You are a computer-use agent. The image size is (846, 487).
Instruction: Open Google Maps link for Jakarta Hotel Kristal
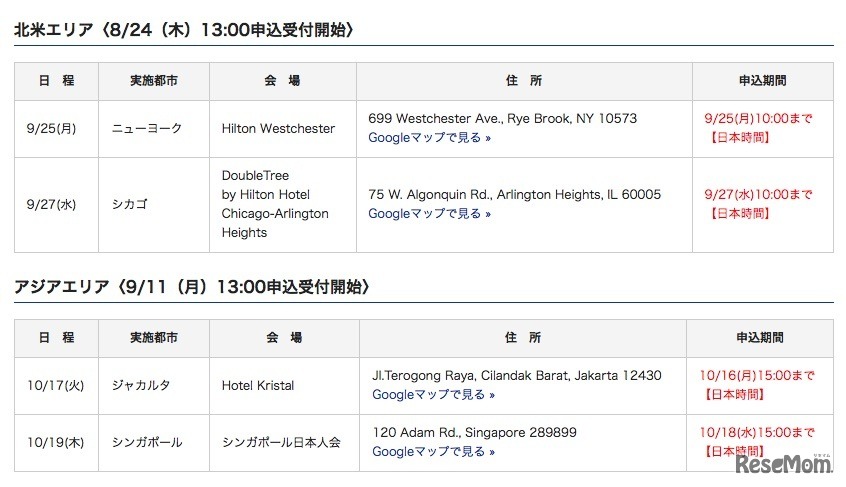pos(433,395)
